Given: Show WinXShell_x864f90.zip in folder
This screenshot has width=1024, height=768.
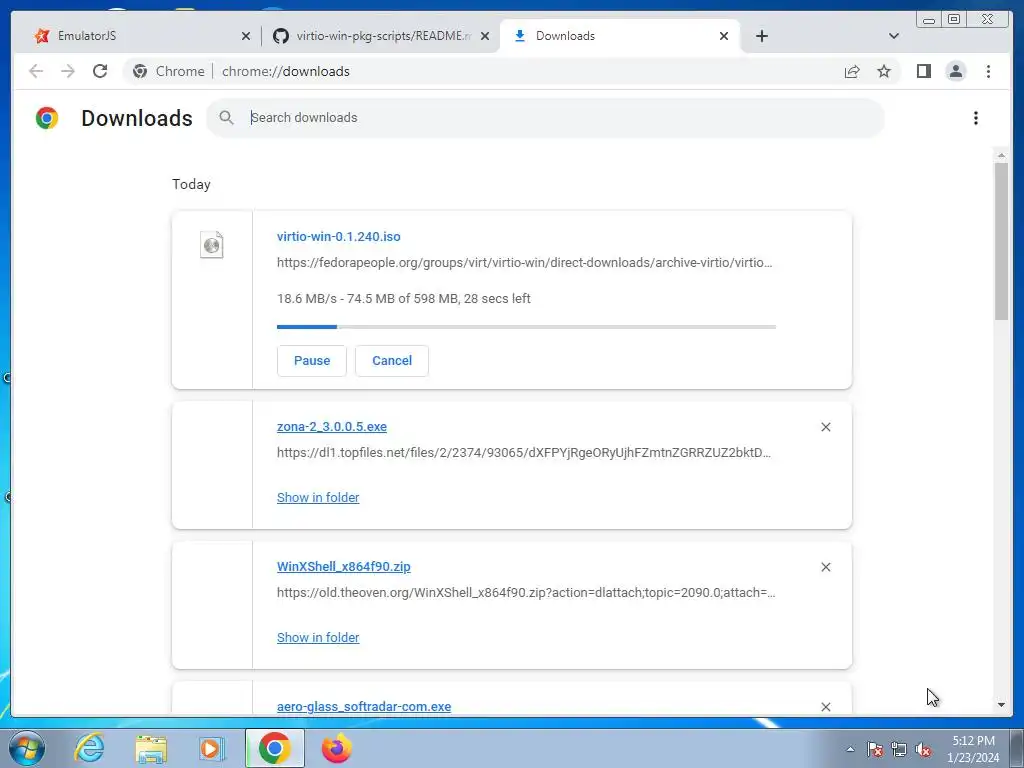Looking at the screenshot, I should [x=318, y=637].
